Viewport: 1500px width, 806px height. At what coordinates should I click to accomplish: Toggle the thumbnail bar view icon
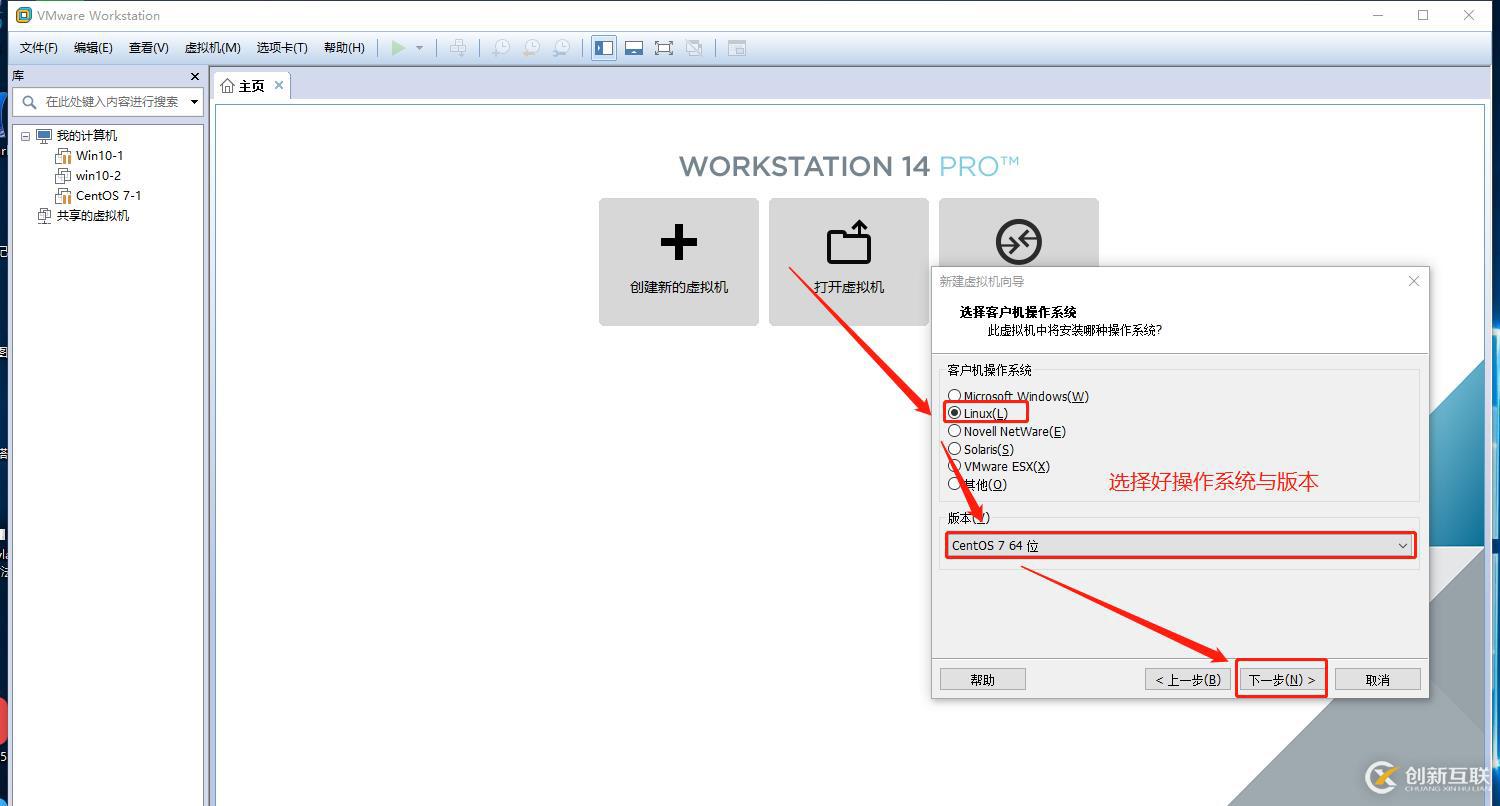click(634, 48)
